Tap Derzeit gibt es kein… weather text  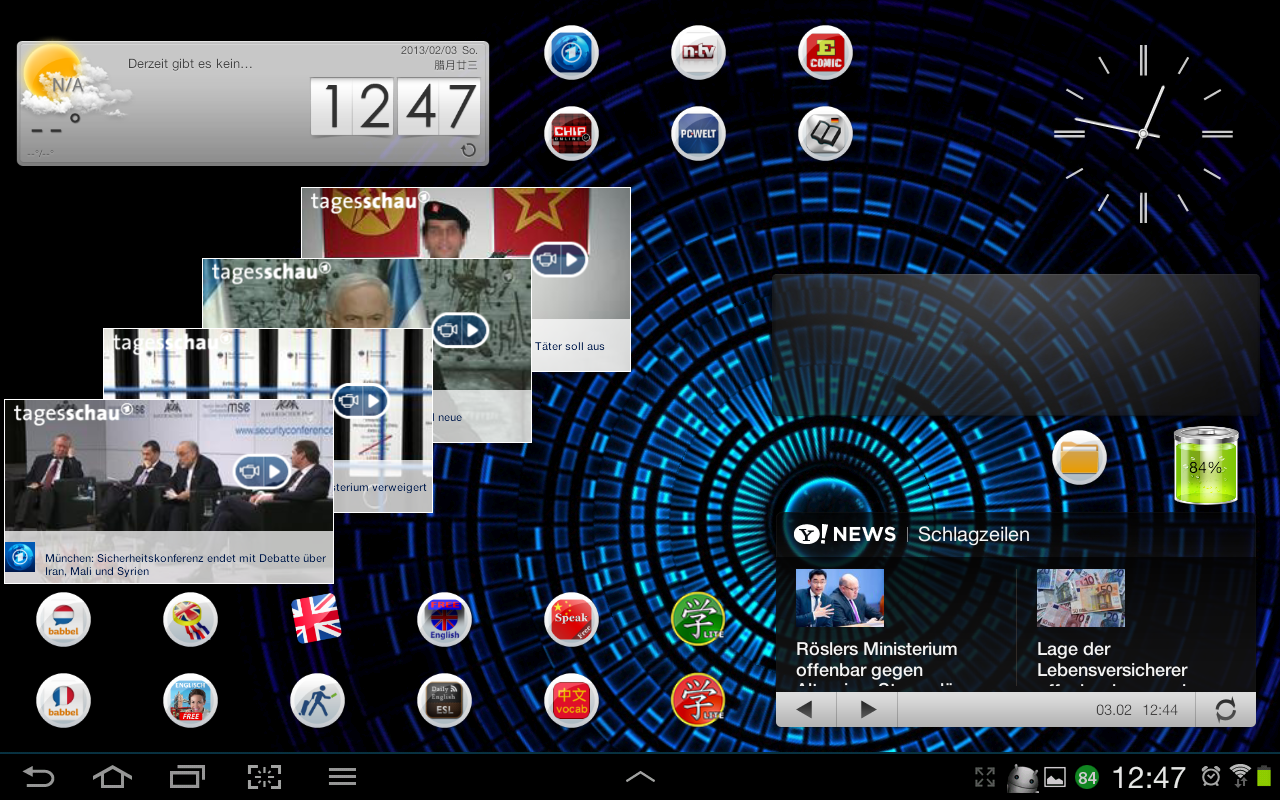(x=190, y=64)
